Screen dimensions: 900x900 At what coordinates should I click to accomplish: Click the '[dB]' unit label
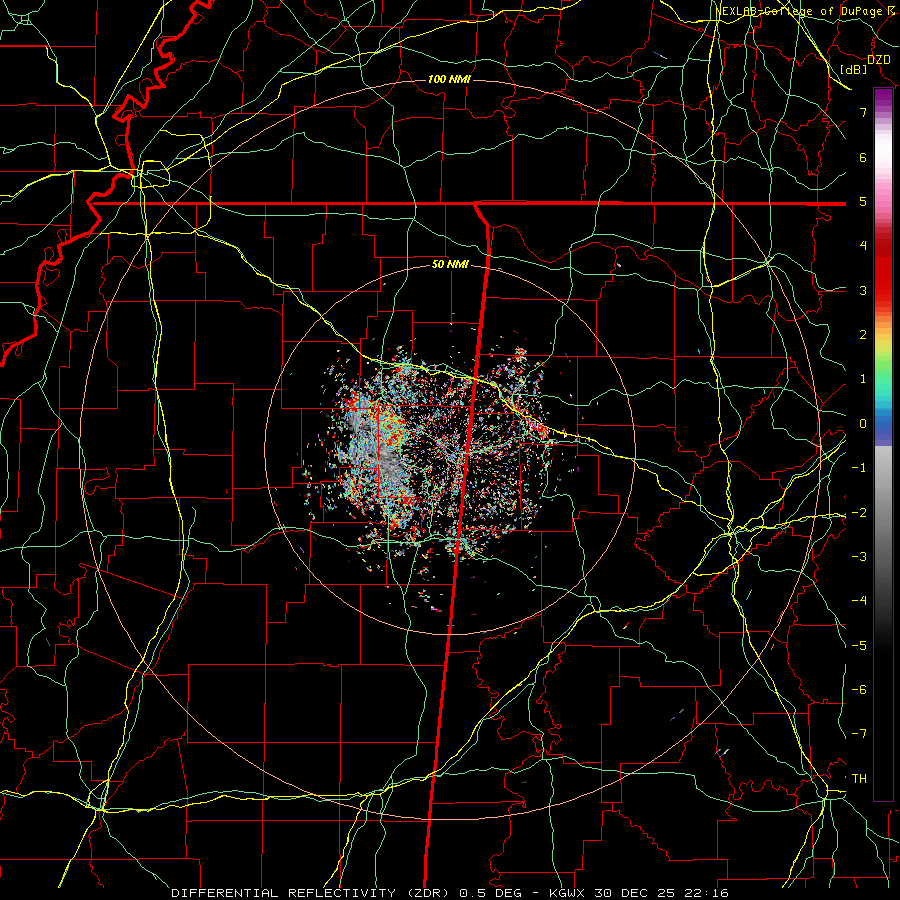[x=854, y=69]
